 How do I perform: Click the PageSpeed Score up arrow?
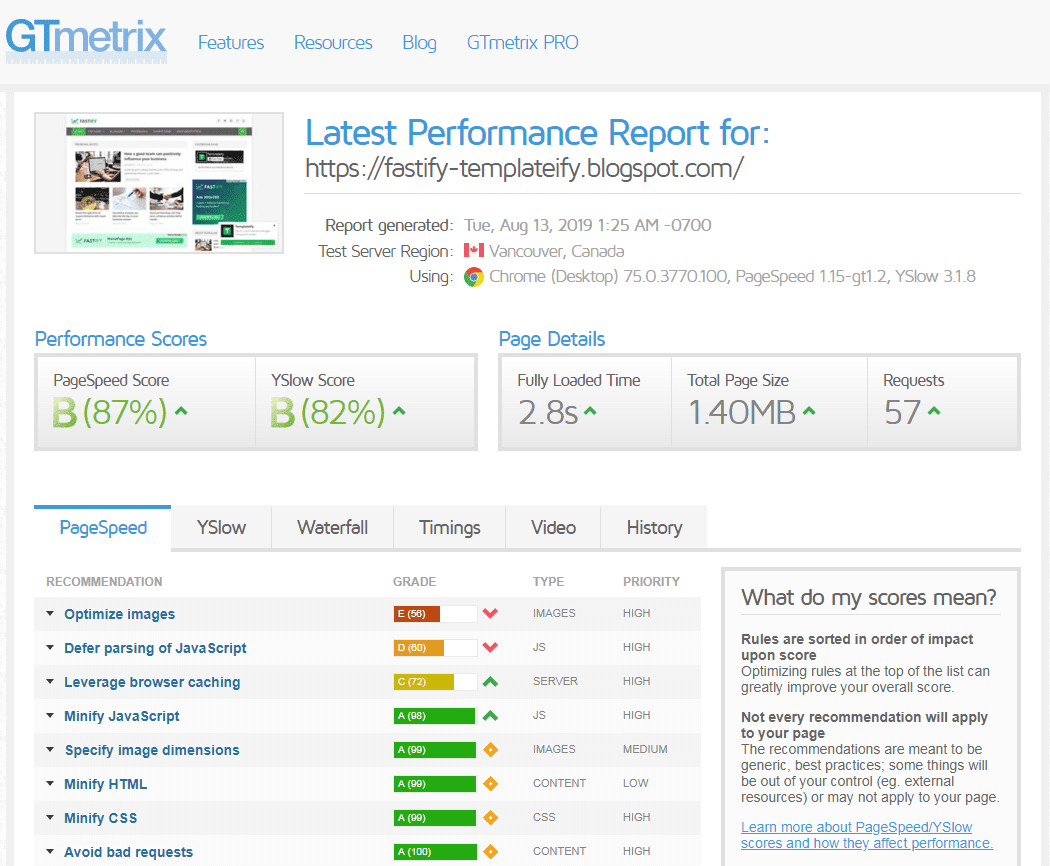click(181, 411)
